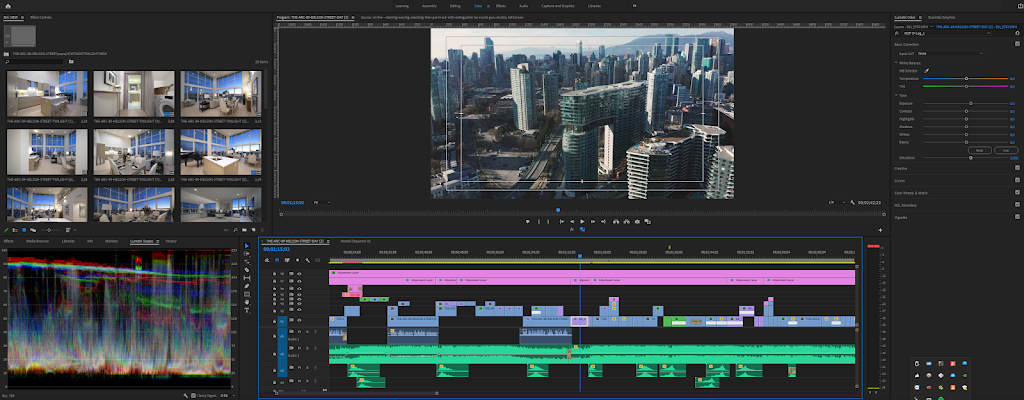Screen dimensions: 1024x400
Task: Click the Lift button in Program monitor
Action: coord(616,222)
